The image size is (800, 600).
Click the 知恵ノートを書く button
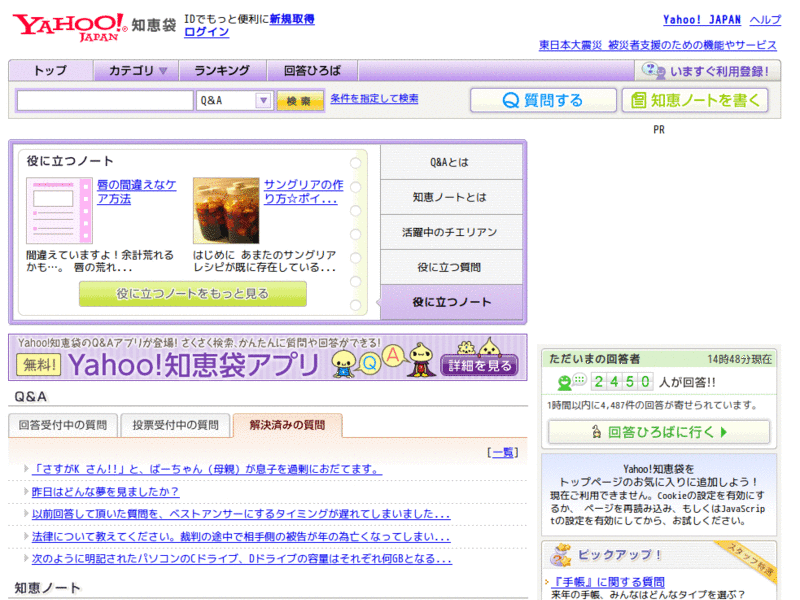[695, 101]
